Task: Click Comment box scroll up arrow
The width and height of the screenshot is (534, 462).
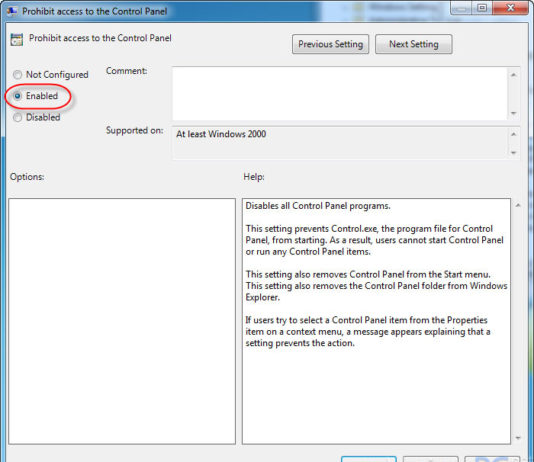Action: (514, 75)
